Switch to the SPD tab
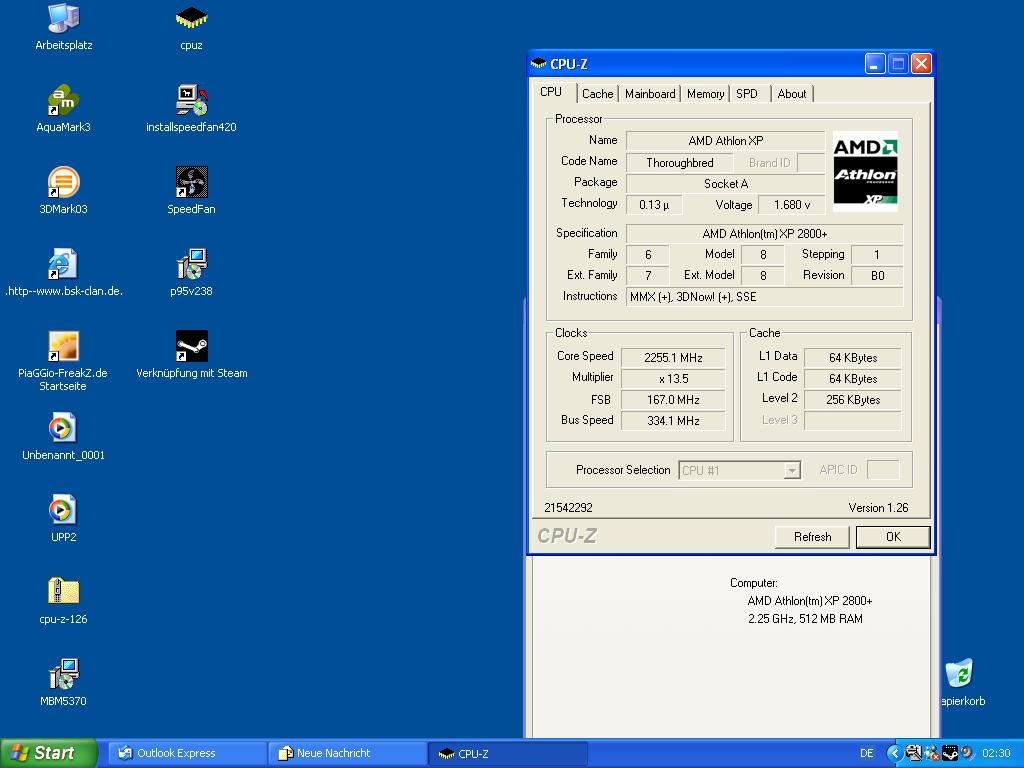1024x768 pixels. [x=747, y=94]
